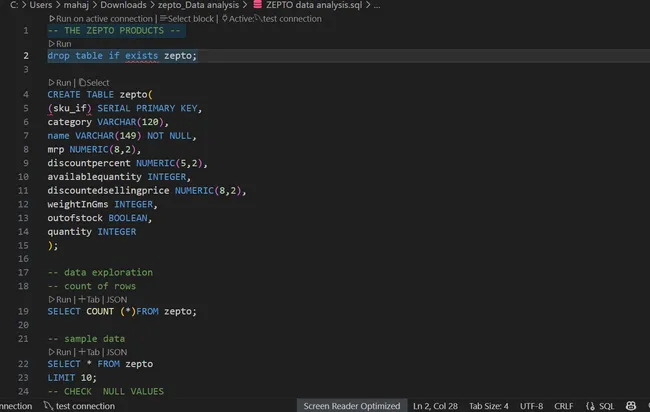Click 'Active: test connection' code lens
Image resolution: width=650 pixels, height=412 pixels.
coord(272,19)
